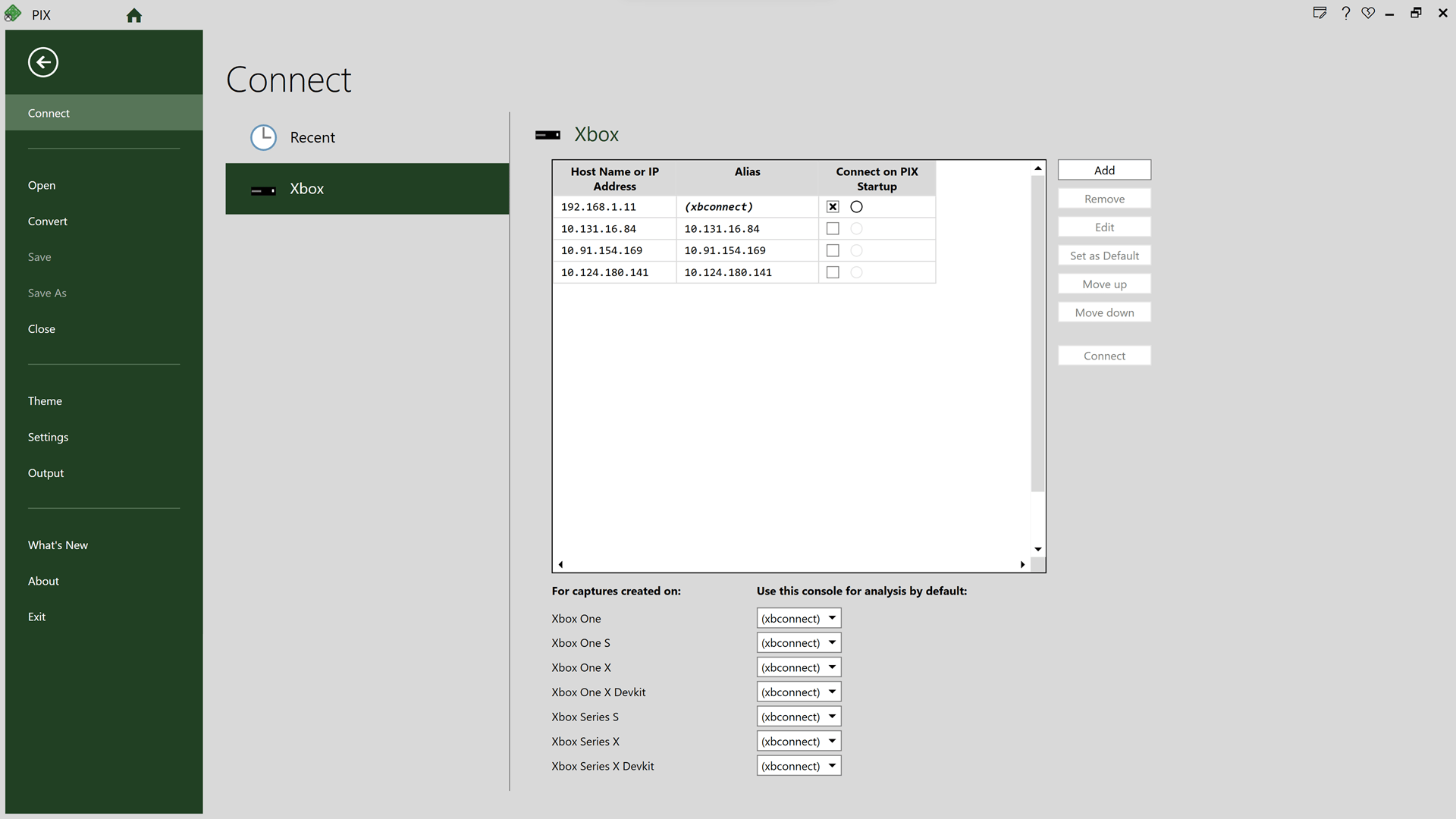Select the 10.91.154.169 host address cell
Image resolution: width=1456 pixels, height=819 pixels.
coord(615,251)
